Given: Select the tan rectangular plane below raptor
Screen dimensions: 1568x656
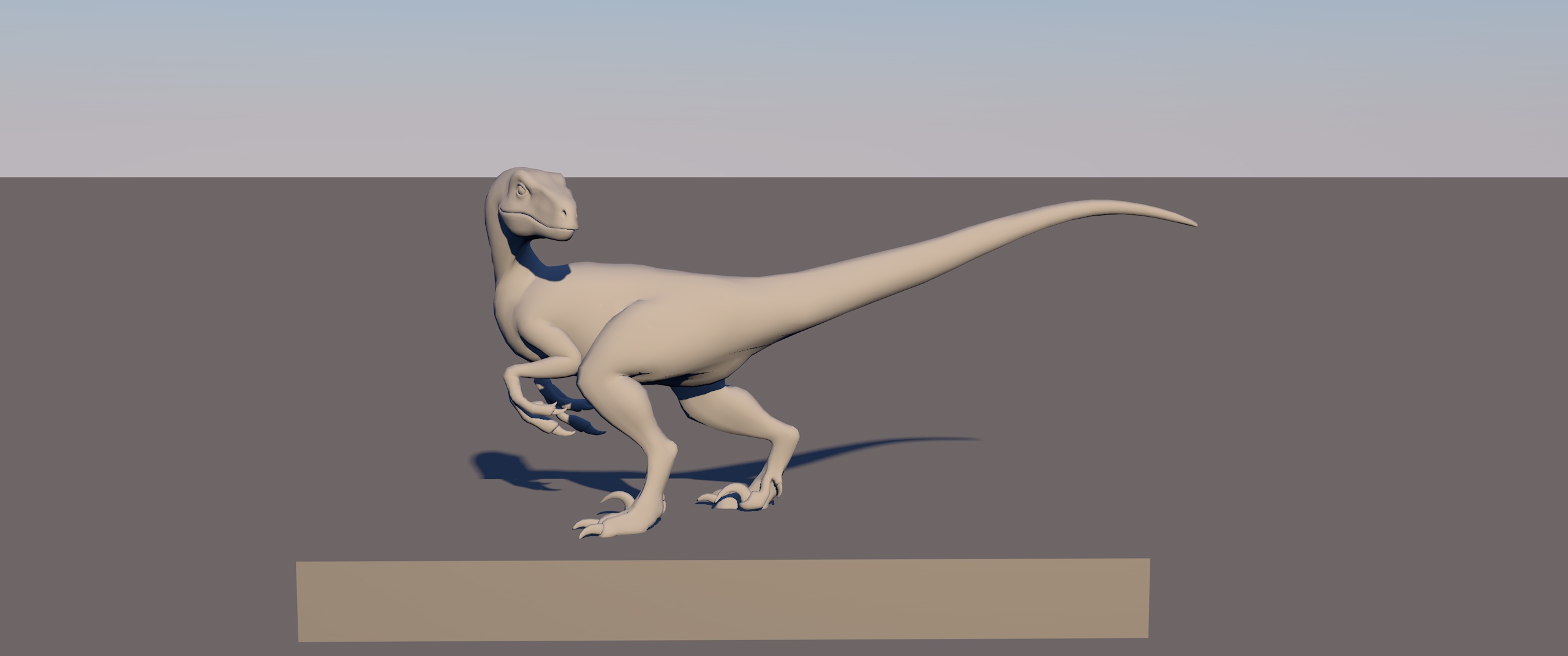Looking at the screenshot, I should coord(723,600).
